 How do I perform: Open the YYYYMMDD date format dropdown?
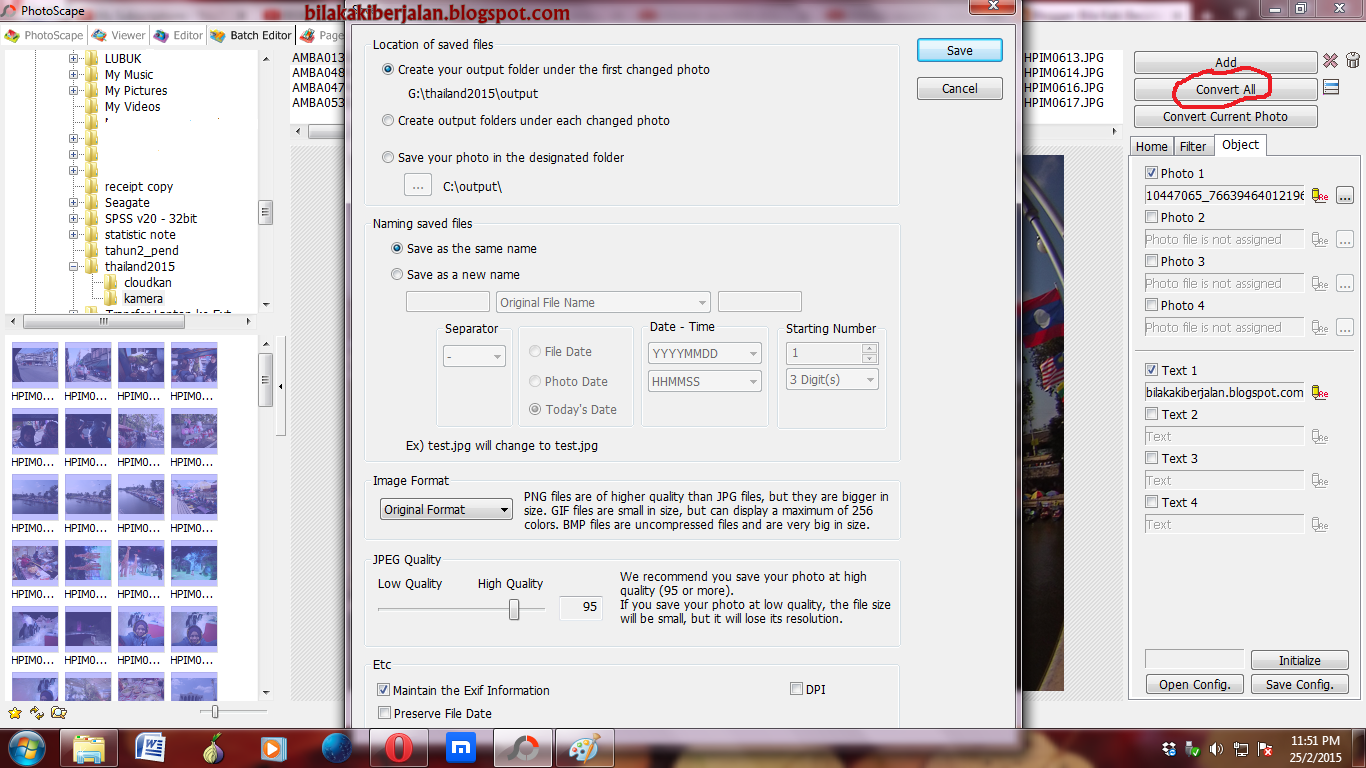tap(705, 353)
